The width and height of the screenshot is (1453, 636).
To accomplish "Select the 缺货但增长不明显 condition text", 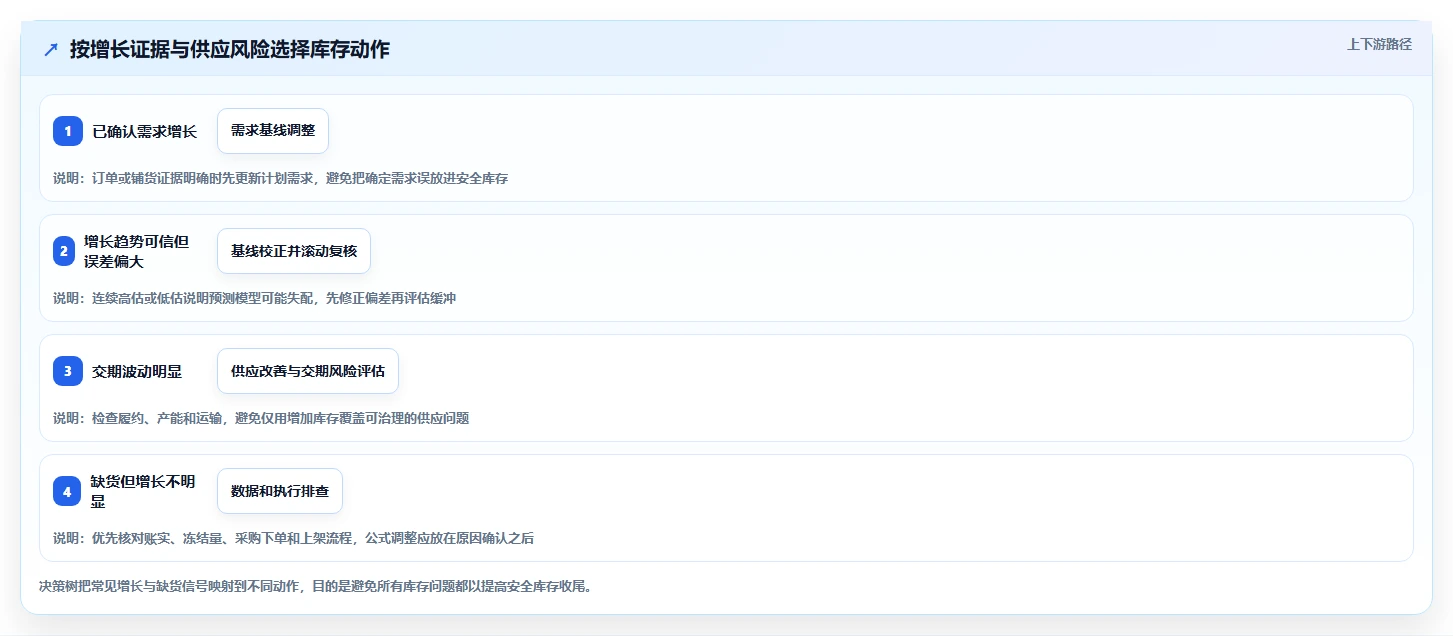I will tap(143, 491).
